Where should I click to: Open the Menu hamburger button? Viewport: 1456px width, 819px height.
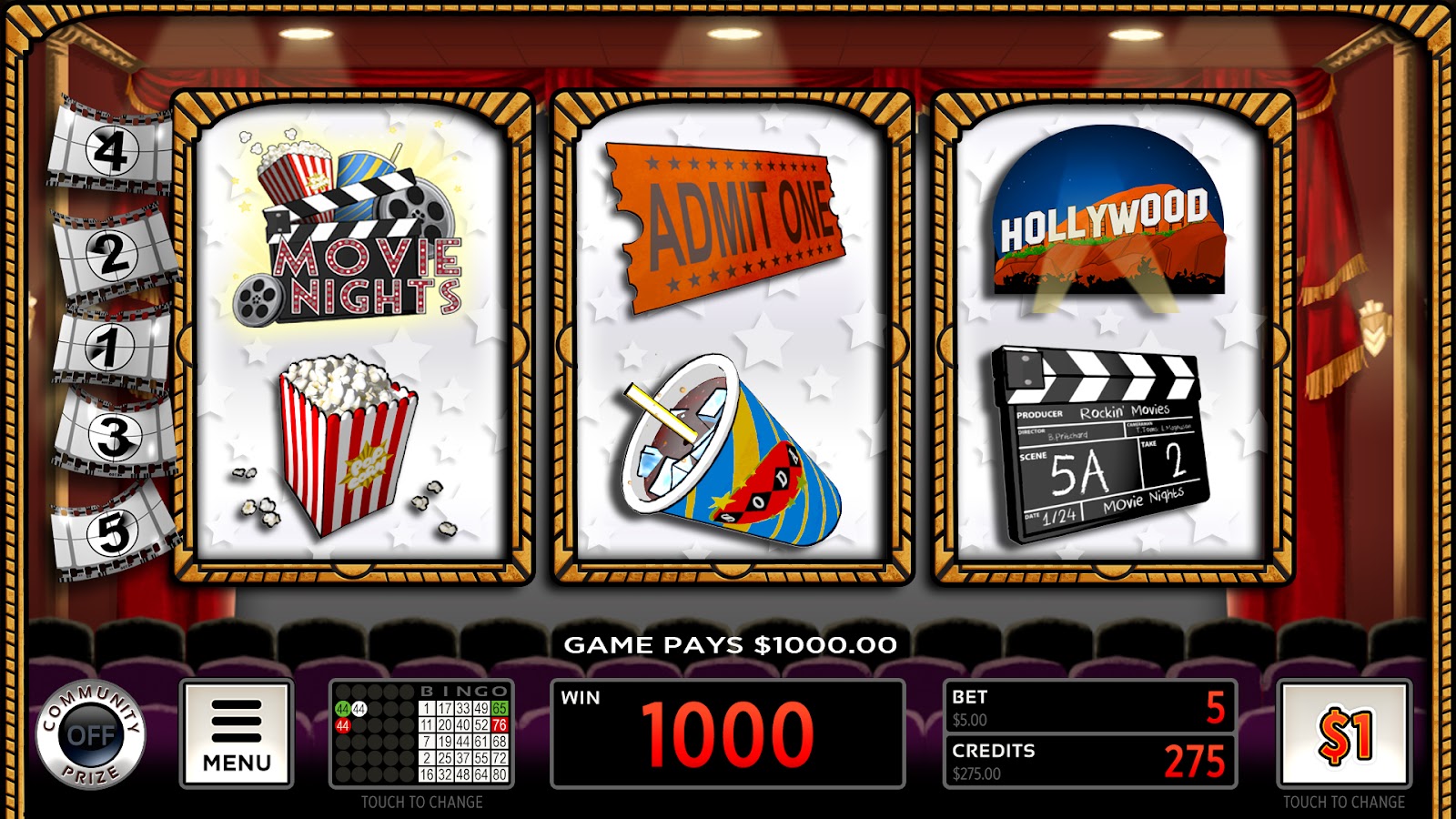[237, 733]
